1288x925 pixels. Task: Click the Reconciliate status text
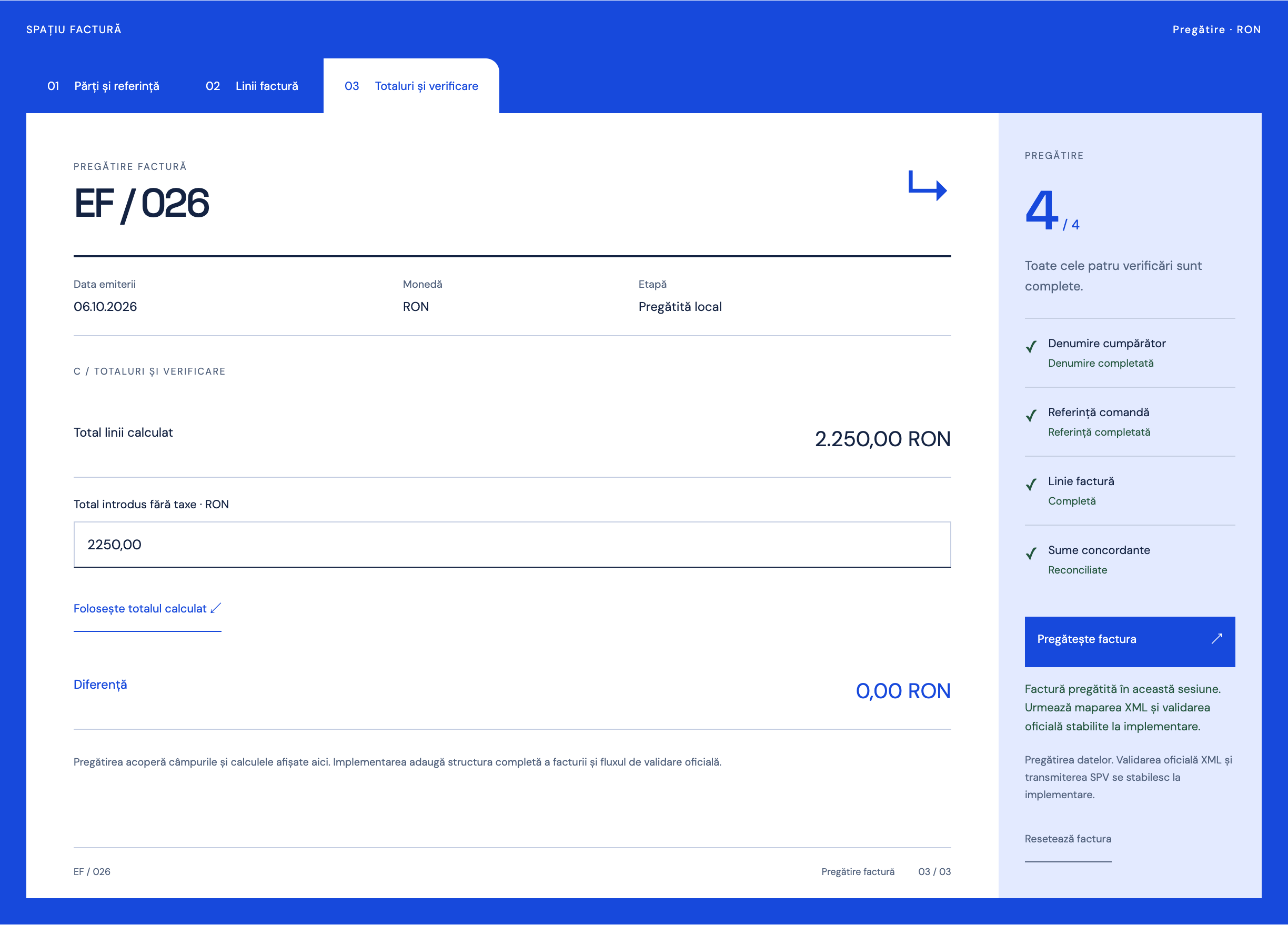[x=1078, y=570]
